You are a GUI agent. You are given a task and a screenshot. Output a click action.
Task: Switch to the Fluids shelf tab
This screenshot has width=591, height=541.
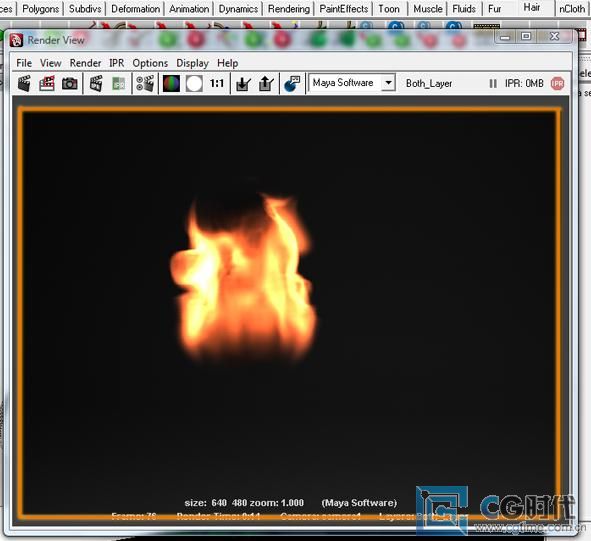coord(464,9)
